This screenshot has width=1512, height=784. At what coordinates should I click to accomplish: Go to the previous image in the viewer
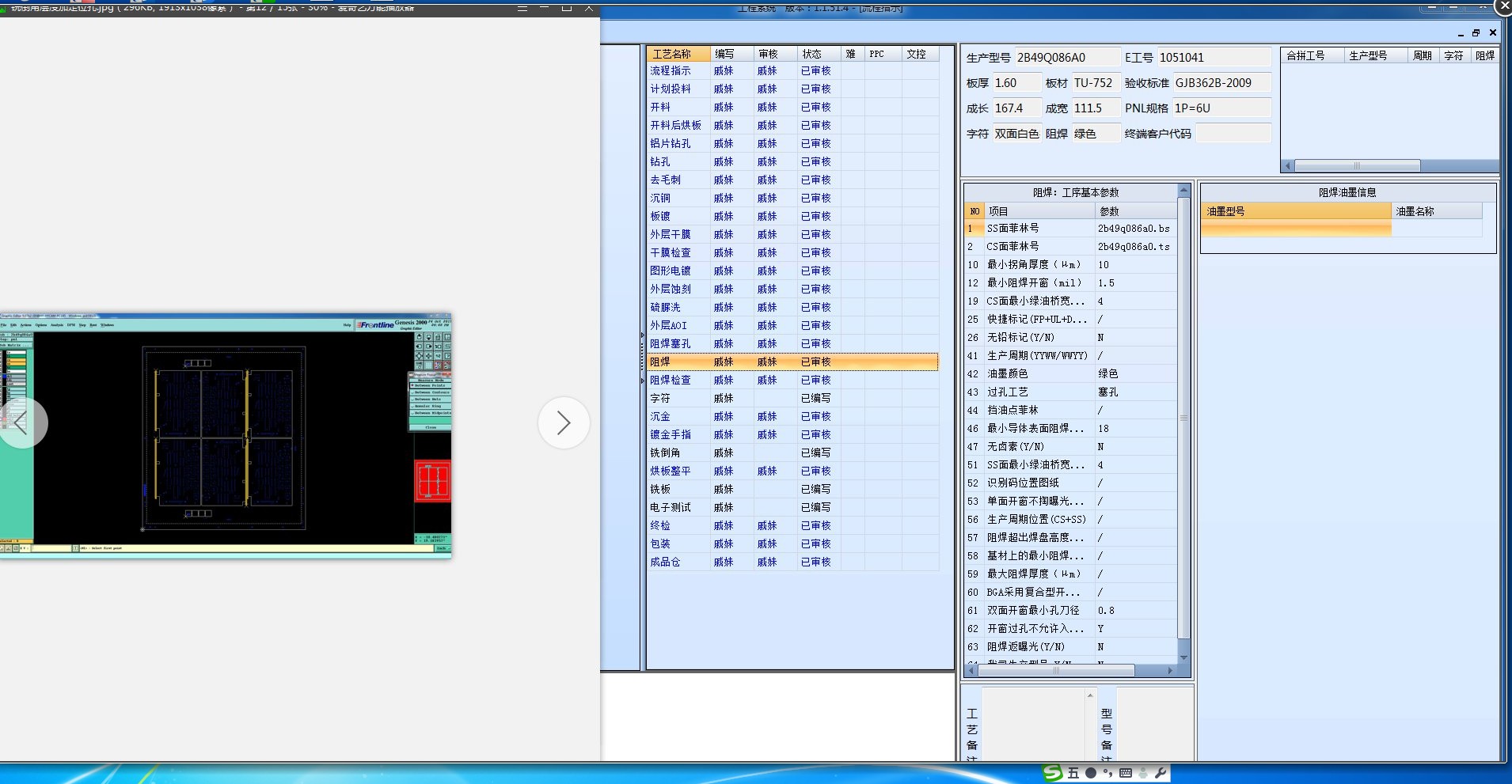[22, 422]
